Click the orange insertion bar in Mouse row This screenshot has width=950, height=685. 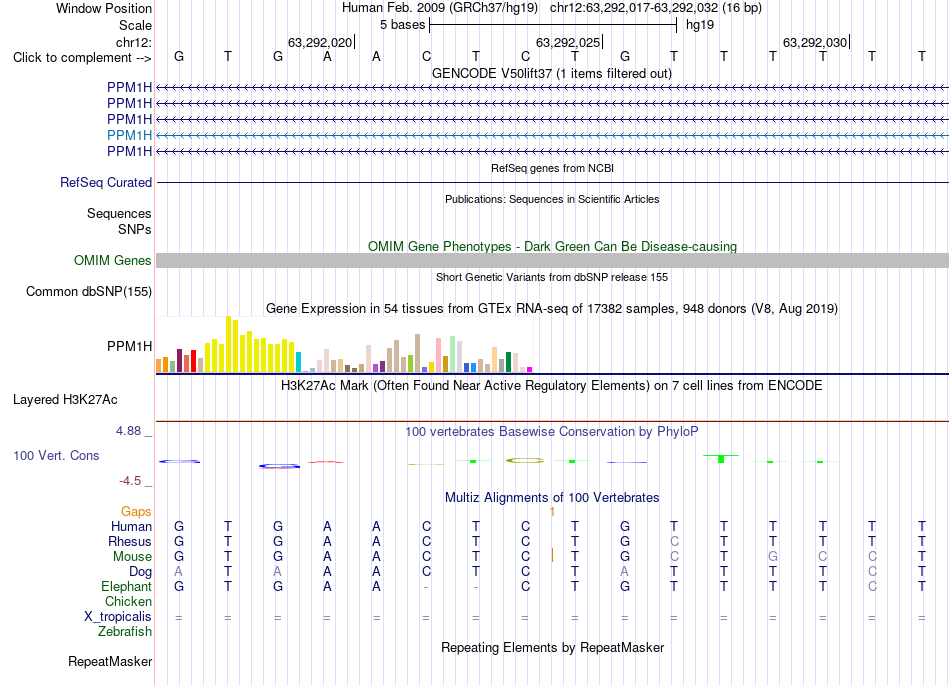(553, 555)
